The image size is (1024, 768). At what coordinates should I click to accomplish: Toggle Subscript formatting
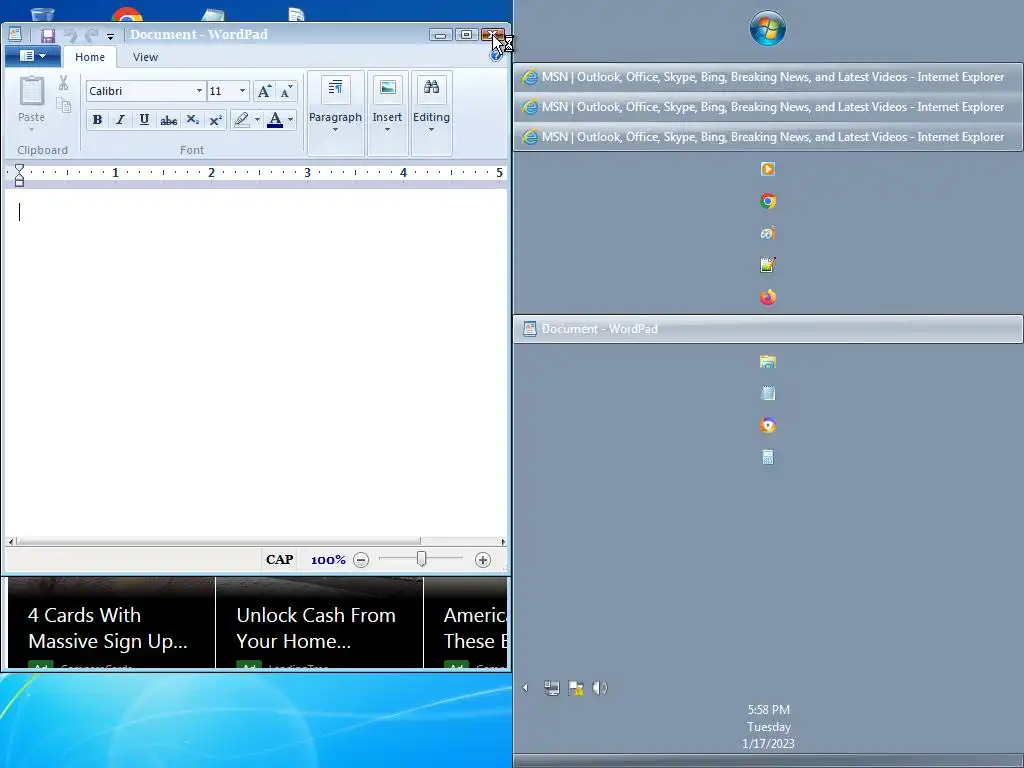(192, 120)
